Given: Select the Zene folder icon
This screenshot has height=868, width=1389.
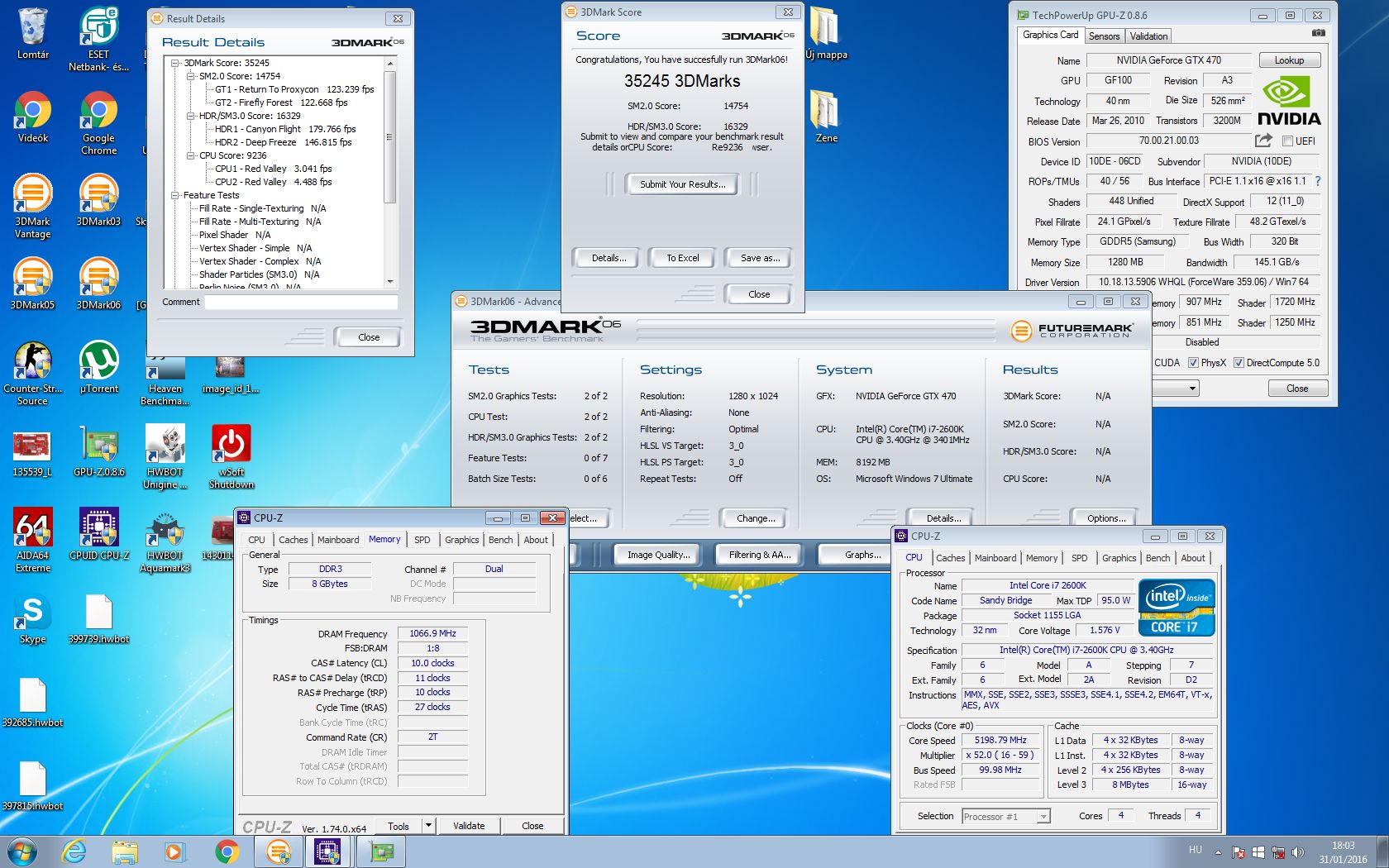Looking at the screenshot, I should coord(827,117).
